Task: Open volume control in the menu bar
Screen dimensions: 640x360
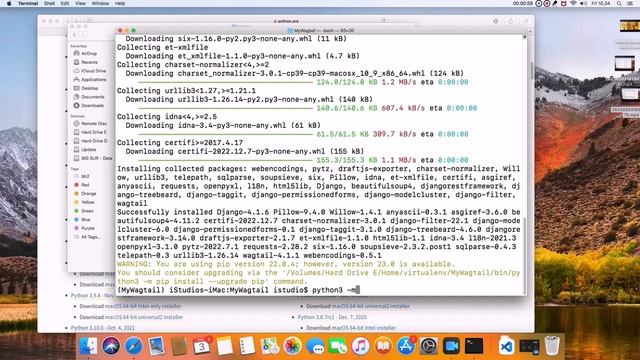Action: [583, 3]
